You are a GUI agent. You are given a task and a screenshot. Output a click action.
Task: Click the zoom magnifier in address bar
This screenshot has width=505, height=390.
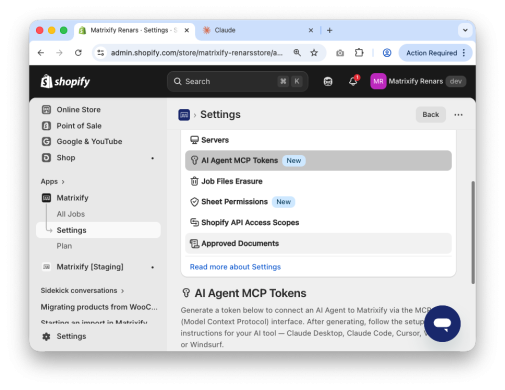pos(297,53)
